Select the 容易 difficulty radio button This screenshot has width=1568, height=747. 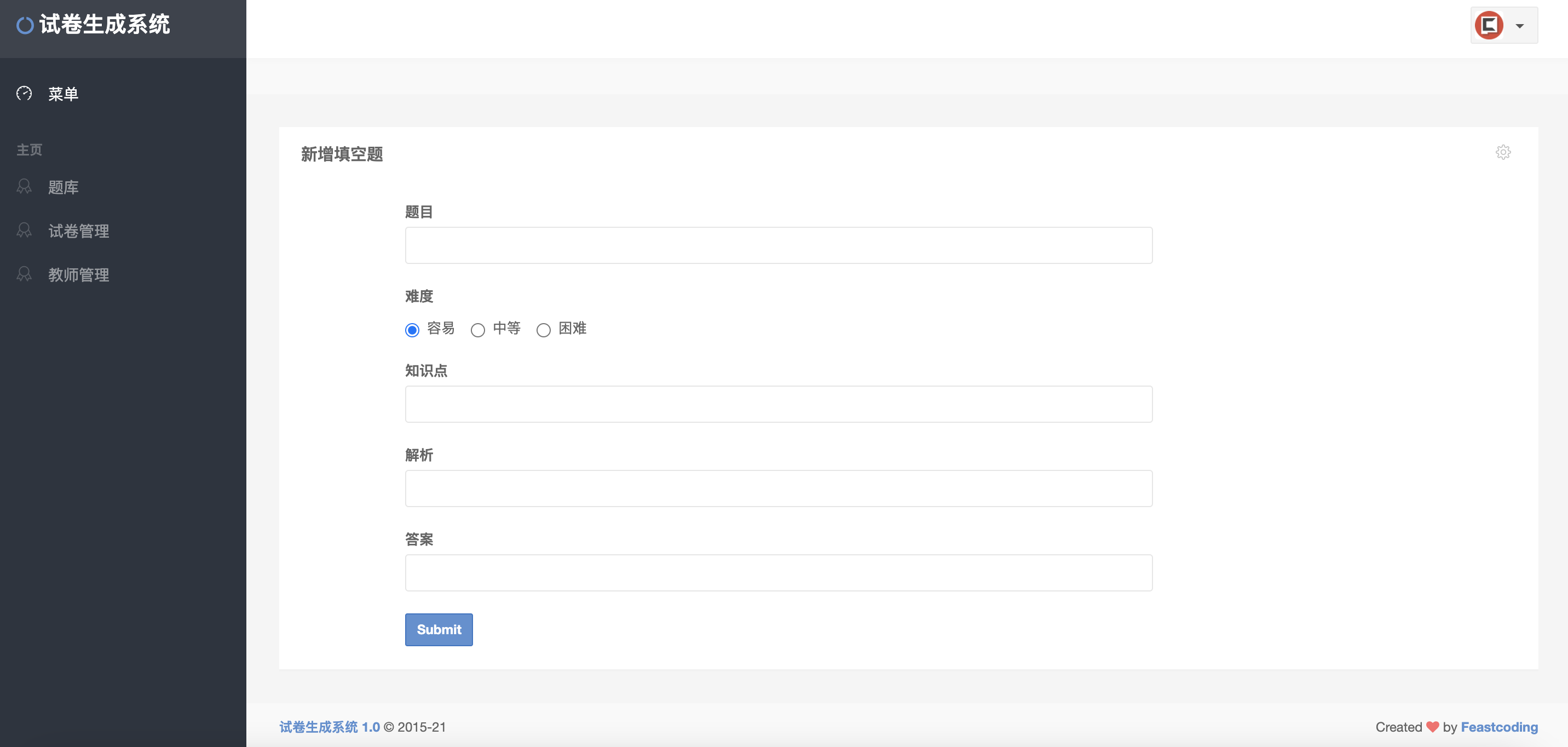[x=412, y=330]
